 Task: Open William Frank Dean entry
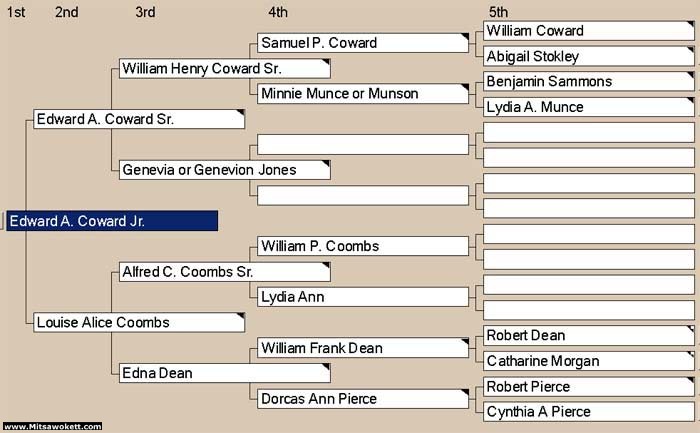click(x=363, y=348)
